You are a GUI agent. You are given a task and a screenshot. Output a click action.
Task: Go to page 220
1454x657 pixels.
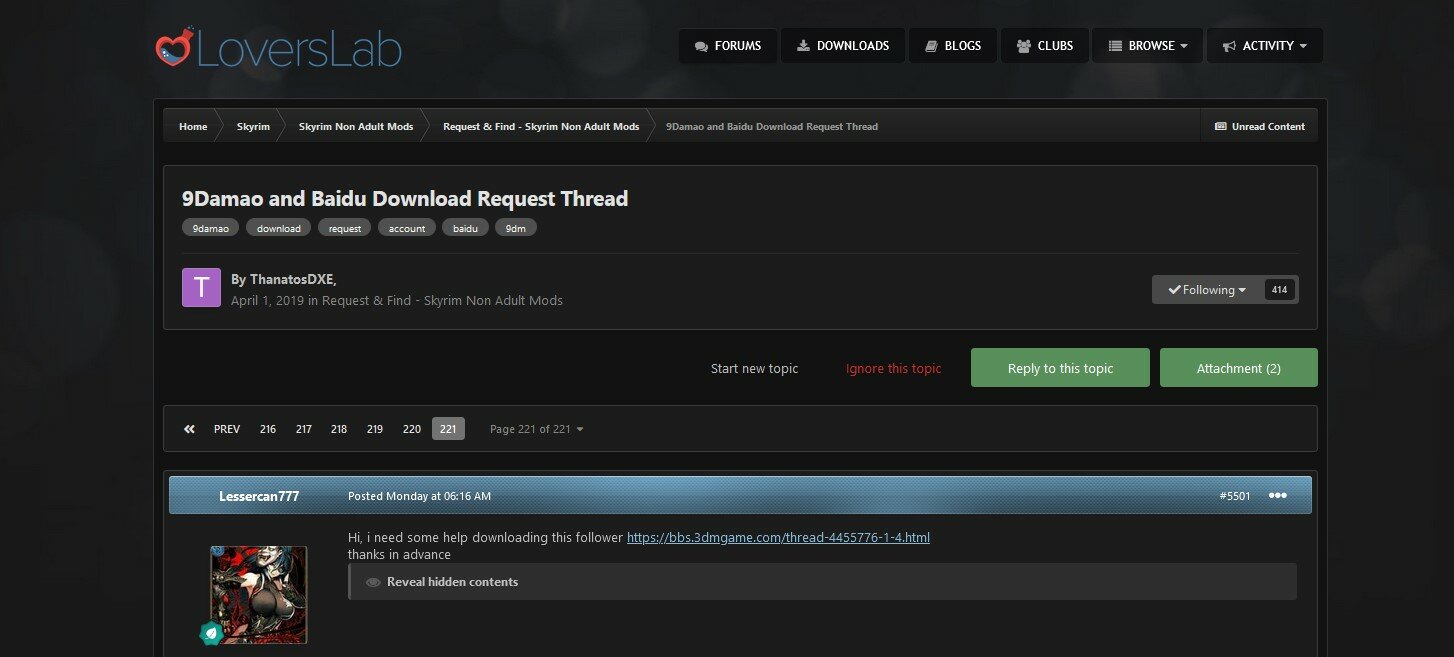[x=412, y=429]
